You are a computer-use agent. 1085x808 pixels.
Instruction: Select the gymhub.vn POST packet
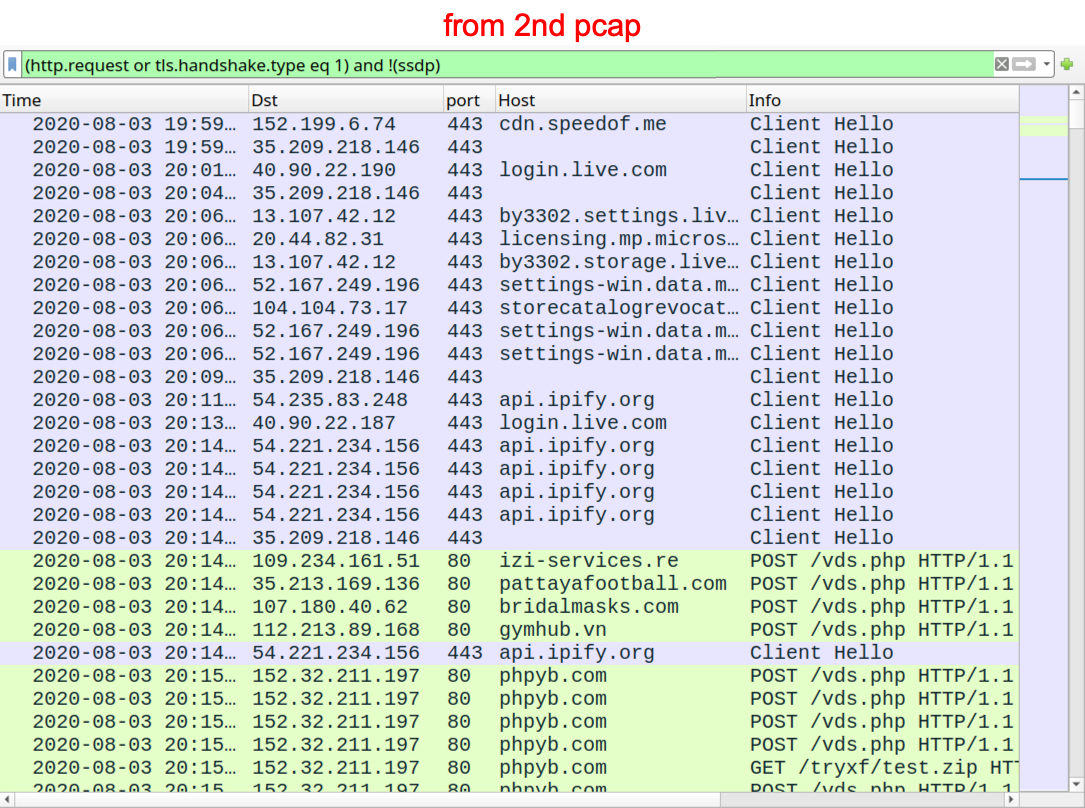tap(509, 630)
